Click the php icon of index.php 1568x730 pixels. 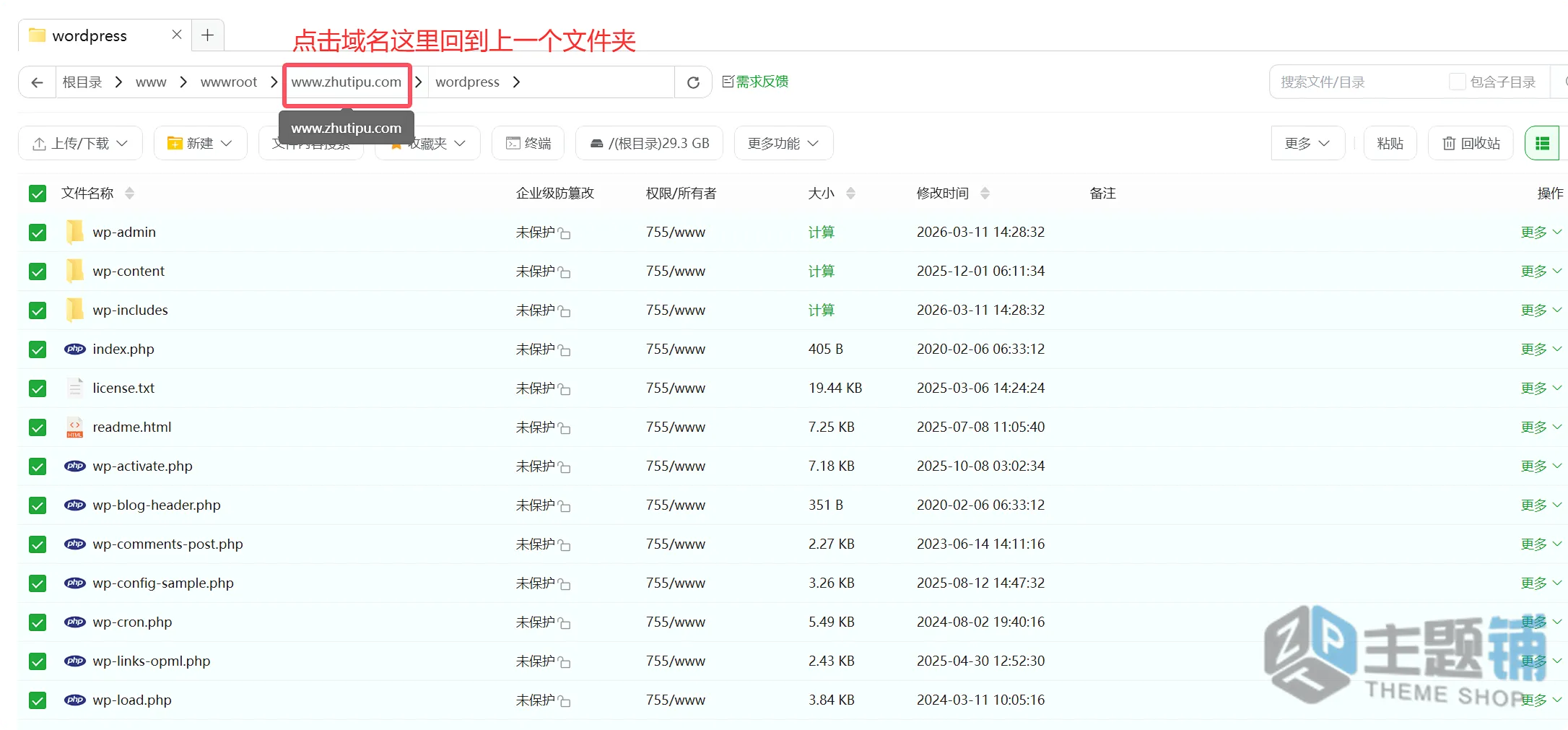click(75, 349)
